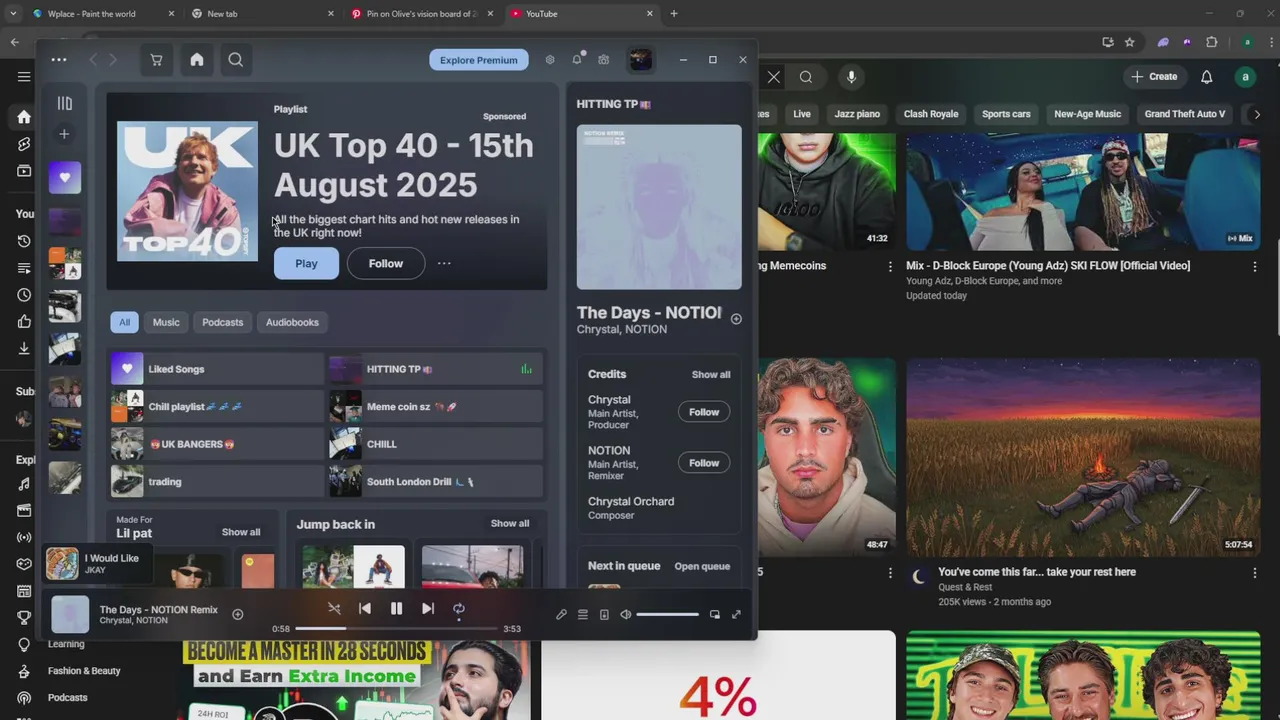Show all credits
1280x720 pixels.
711,374
